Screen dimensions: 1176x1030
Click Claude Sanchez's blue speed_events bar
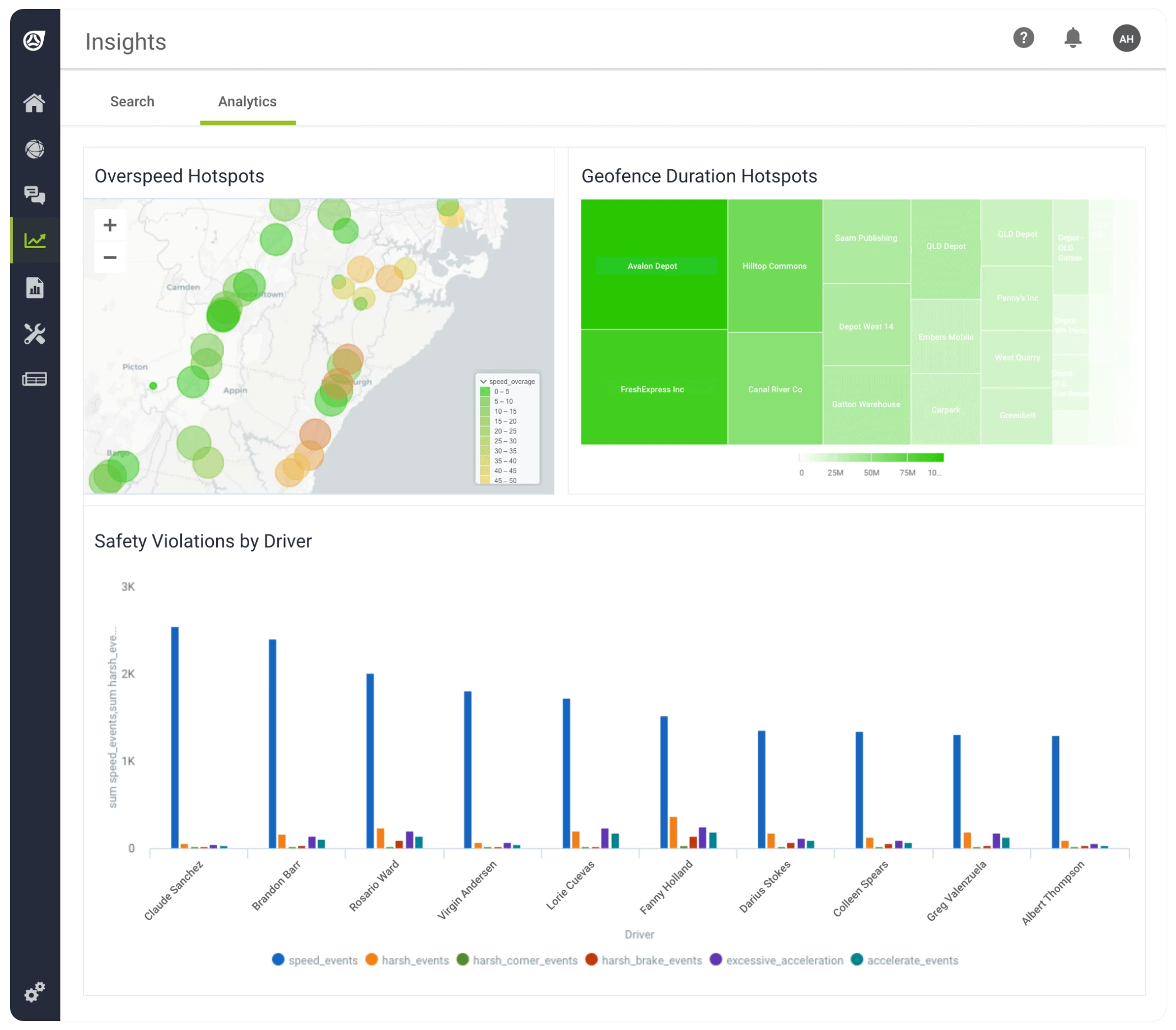pyautogui.click(x=175, y=737)
